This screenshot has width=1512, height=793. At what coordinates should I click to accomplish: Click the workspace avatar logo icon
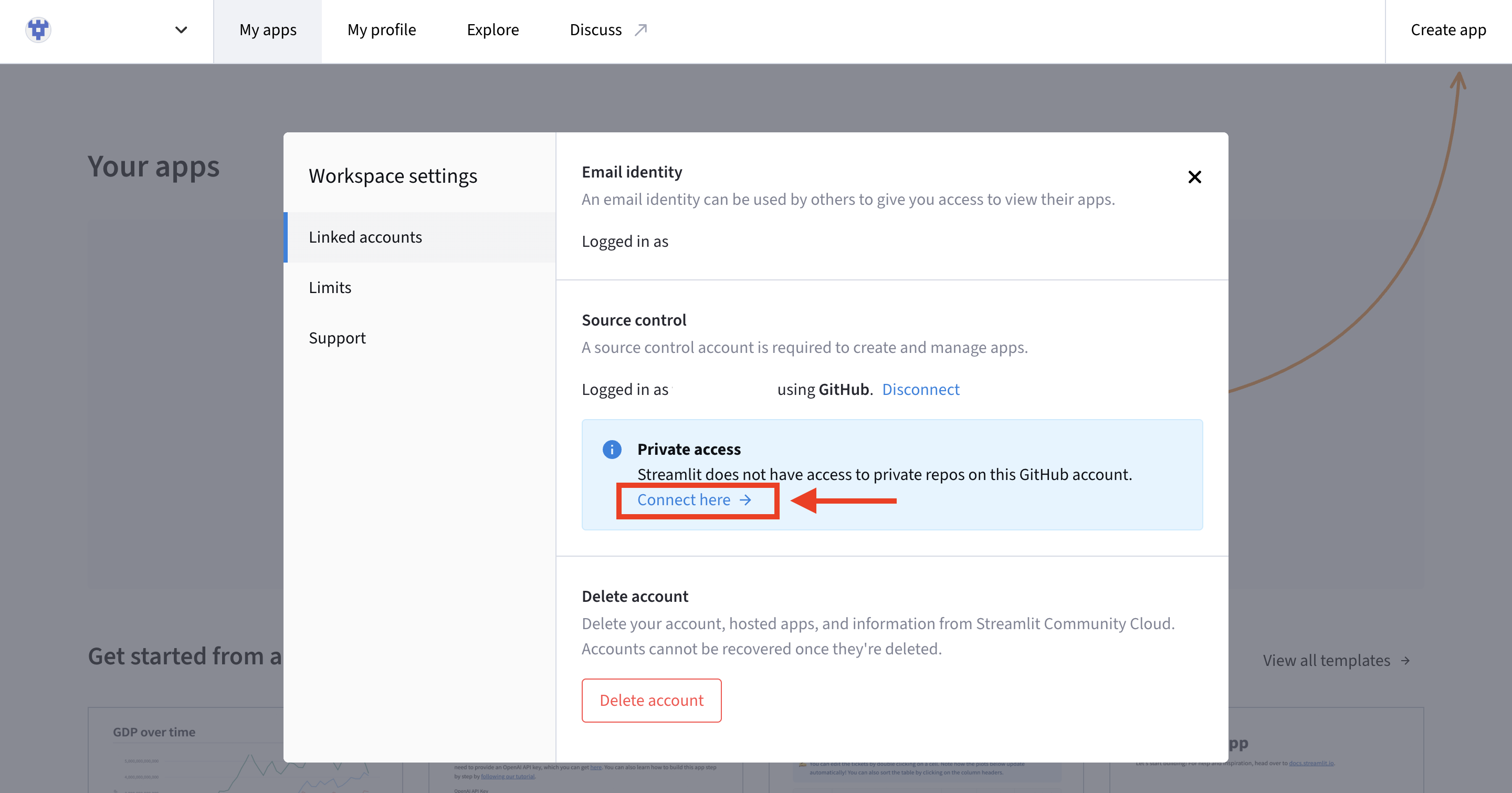[38, 29]
